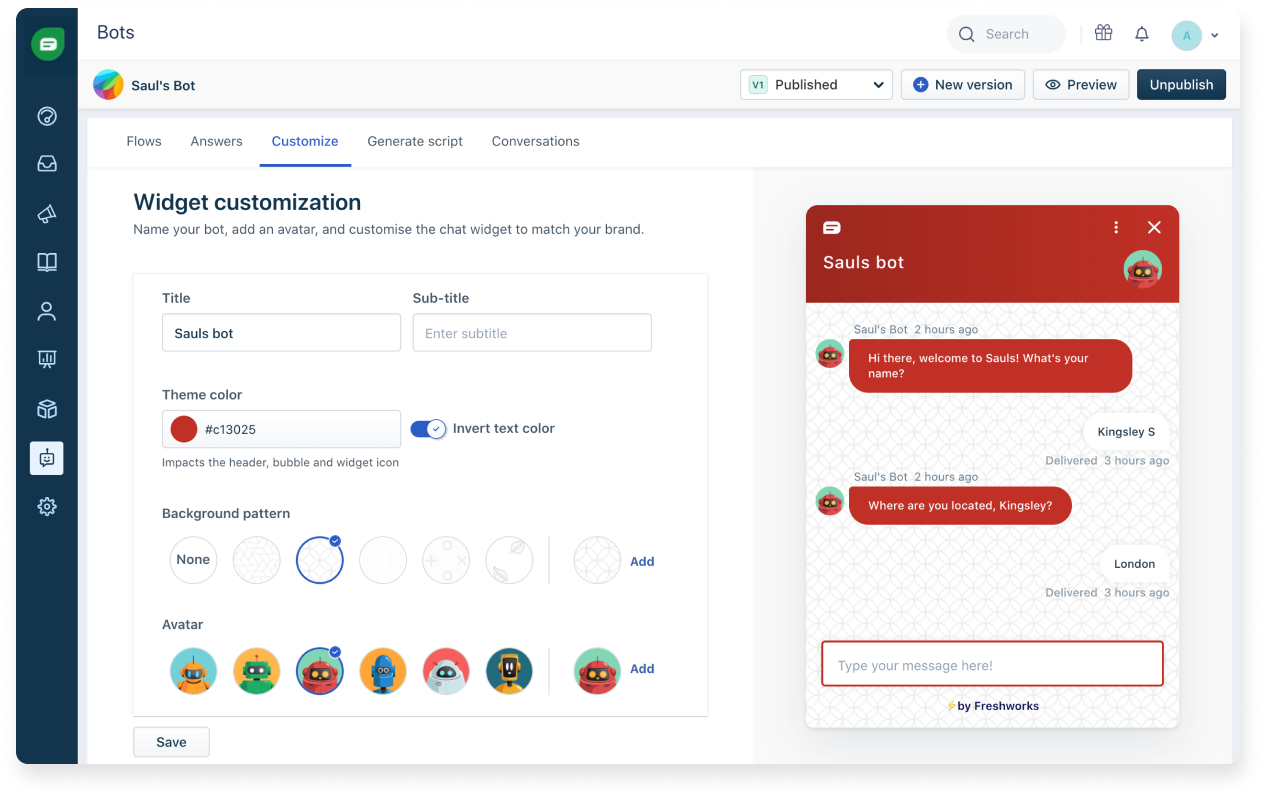The width and height of the screenshot is (1264, 796).
Task: Switch to the Generate script tab
Action: [x=415, y=141]
